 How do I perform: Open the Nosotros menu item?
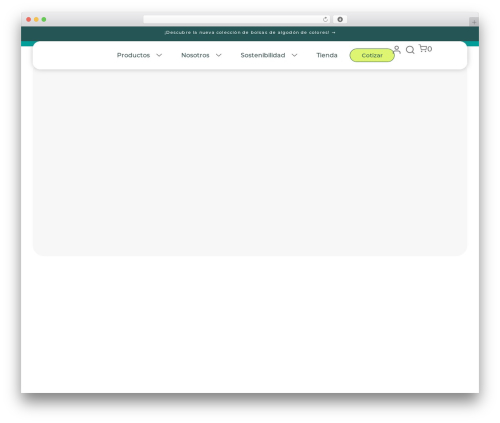pyautogui.click(x=195, y=55)
